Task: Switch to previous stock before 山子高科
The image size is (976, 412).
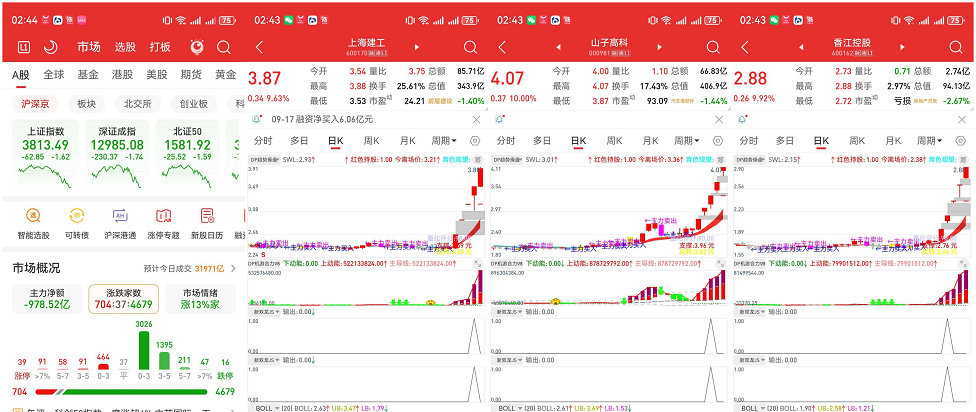Action: [559, 47]
